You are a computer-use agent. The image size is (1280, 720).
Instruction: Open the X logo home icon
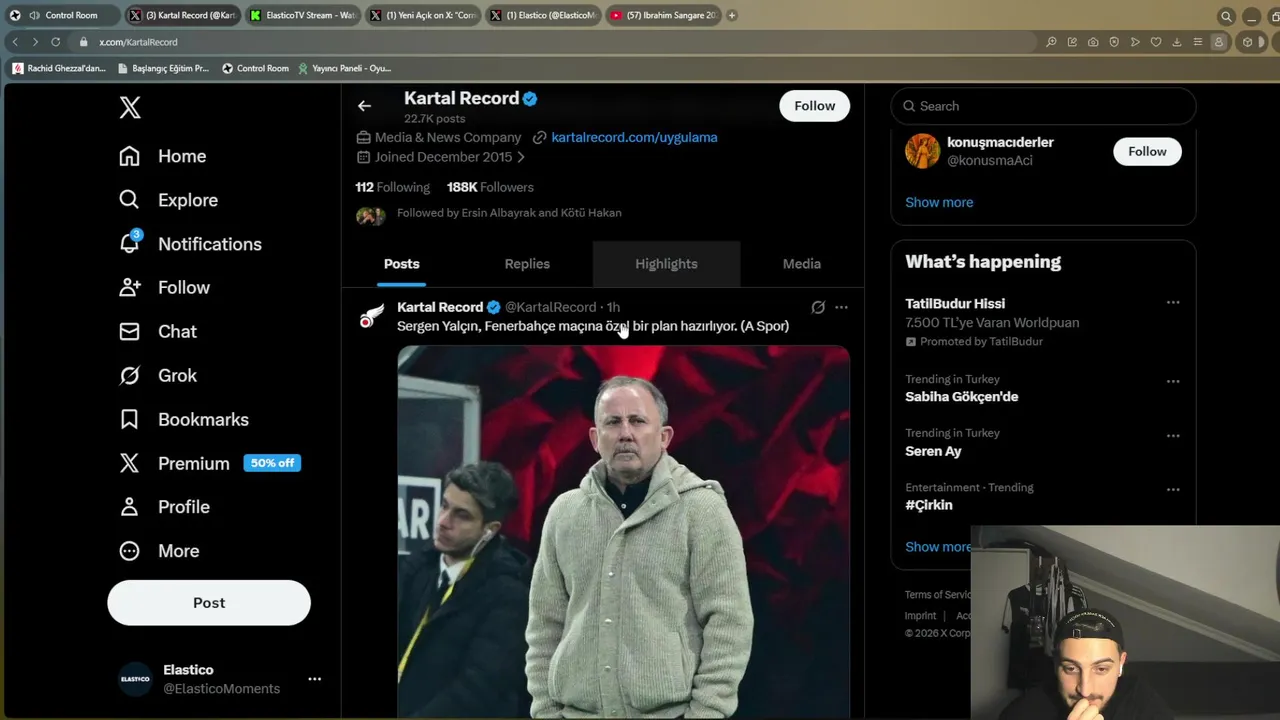130,108
